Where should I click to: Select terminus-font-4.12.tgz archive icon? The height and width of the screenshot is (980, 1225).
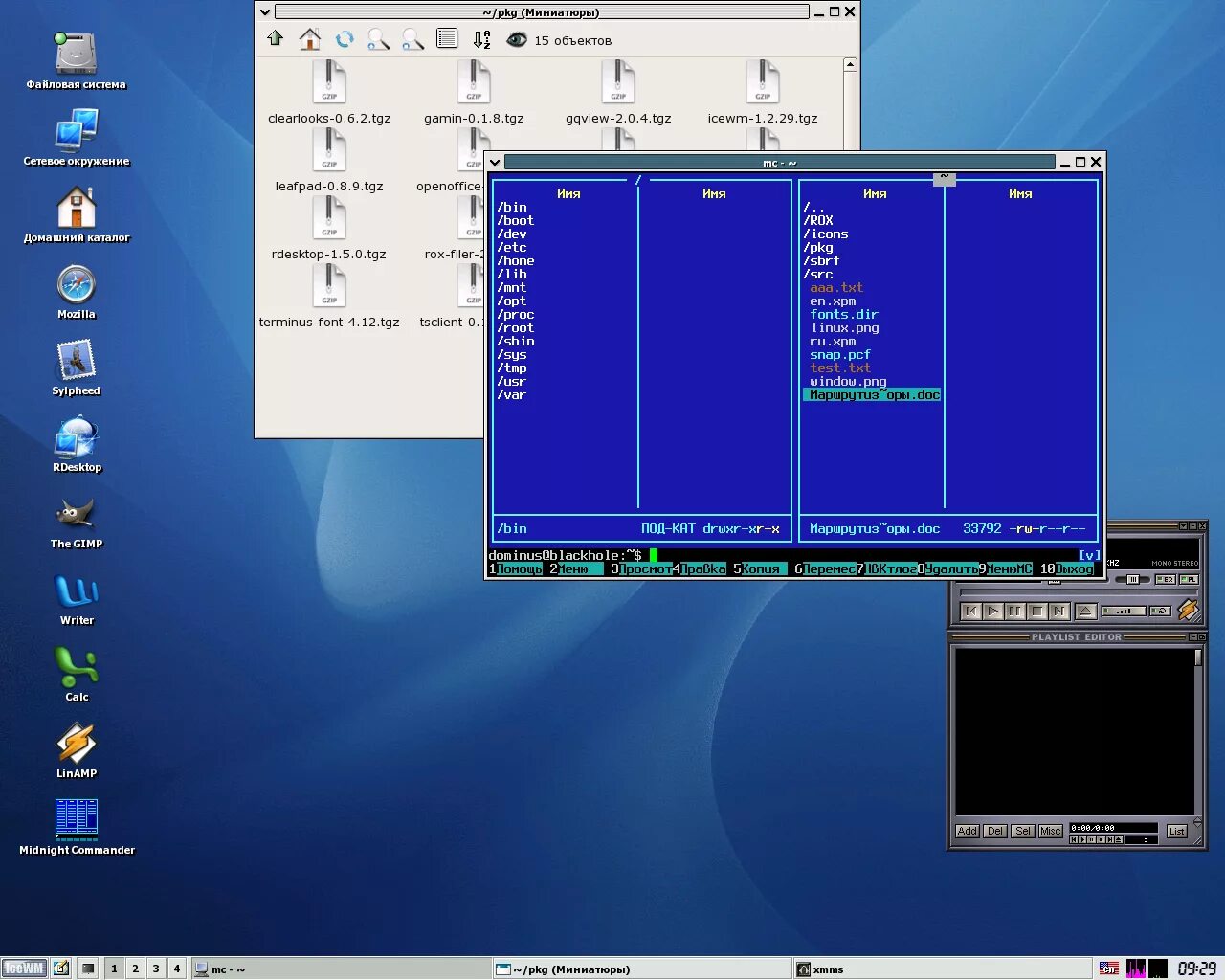329,286
